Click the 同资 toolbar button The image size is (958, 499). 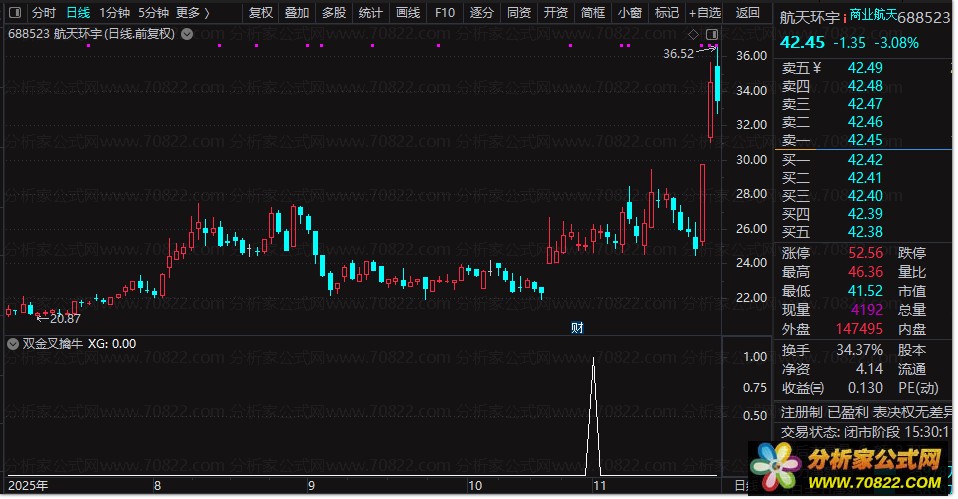pos(519,12)
